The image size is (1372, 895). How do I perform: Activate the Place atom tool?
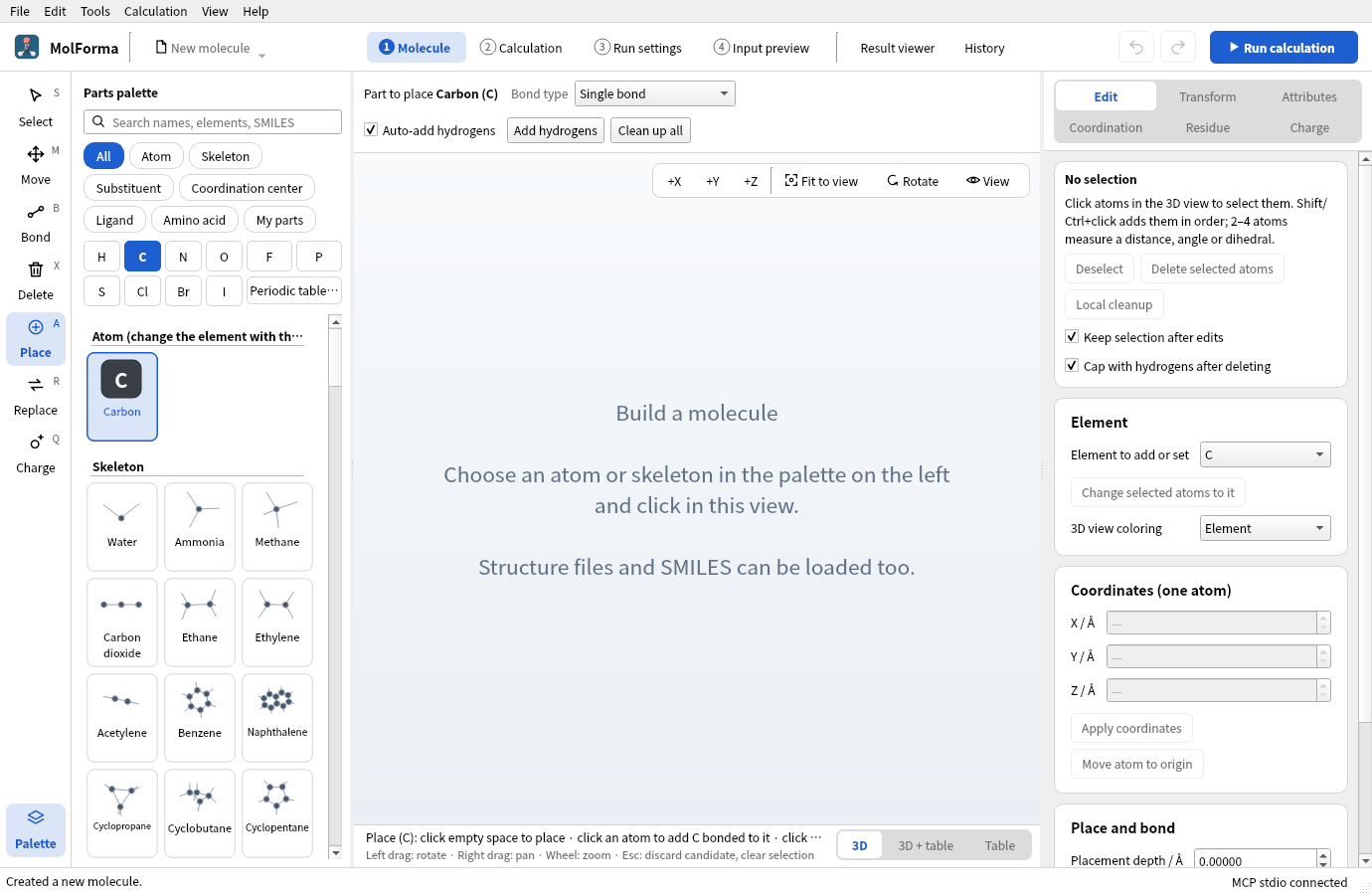[36, 338]
